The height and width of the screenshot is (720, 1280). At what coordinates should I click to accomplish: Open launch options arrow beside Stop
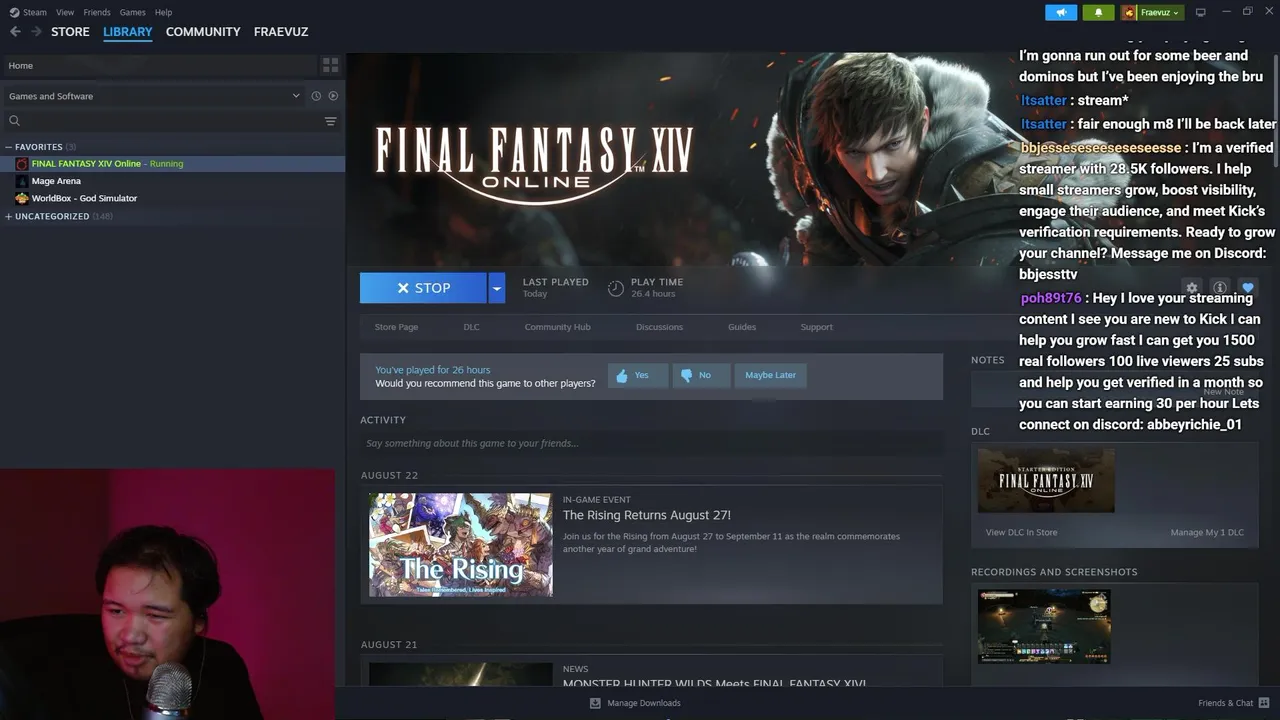[x=496, y=288]
